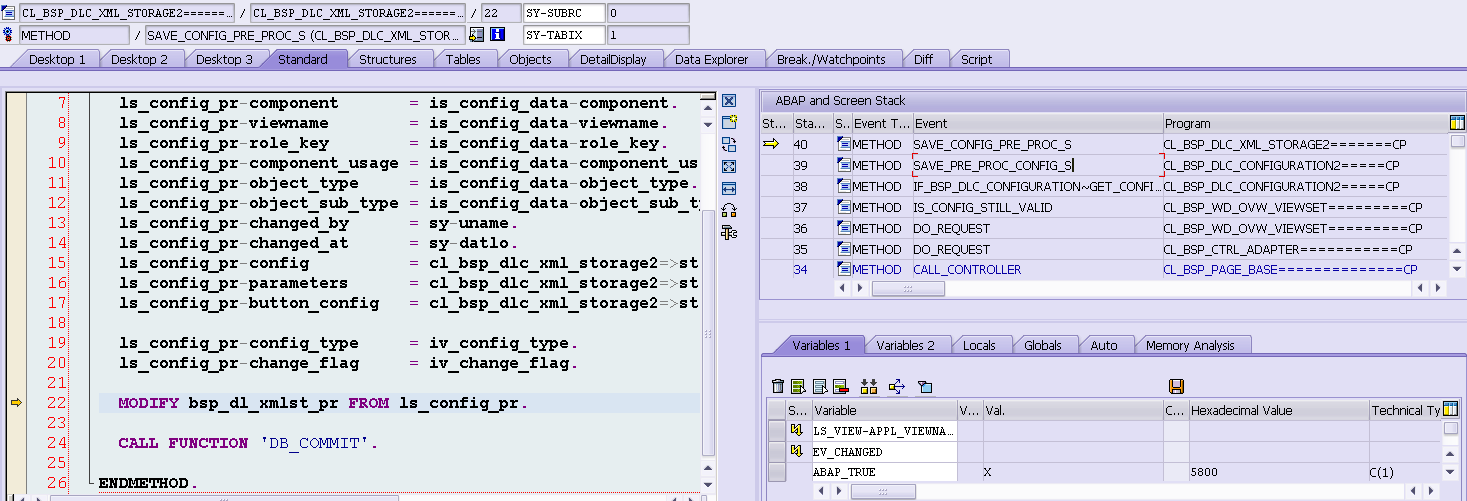Open the DetailDisplay tab
This screenshot has height=501, width=1467.
tap(613, 59)
